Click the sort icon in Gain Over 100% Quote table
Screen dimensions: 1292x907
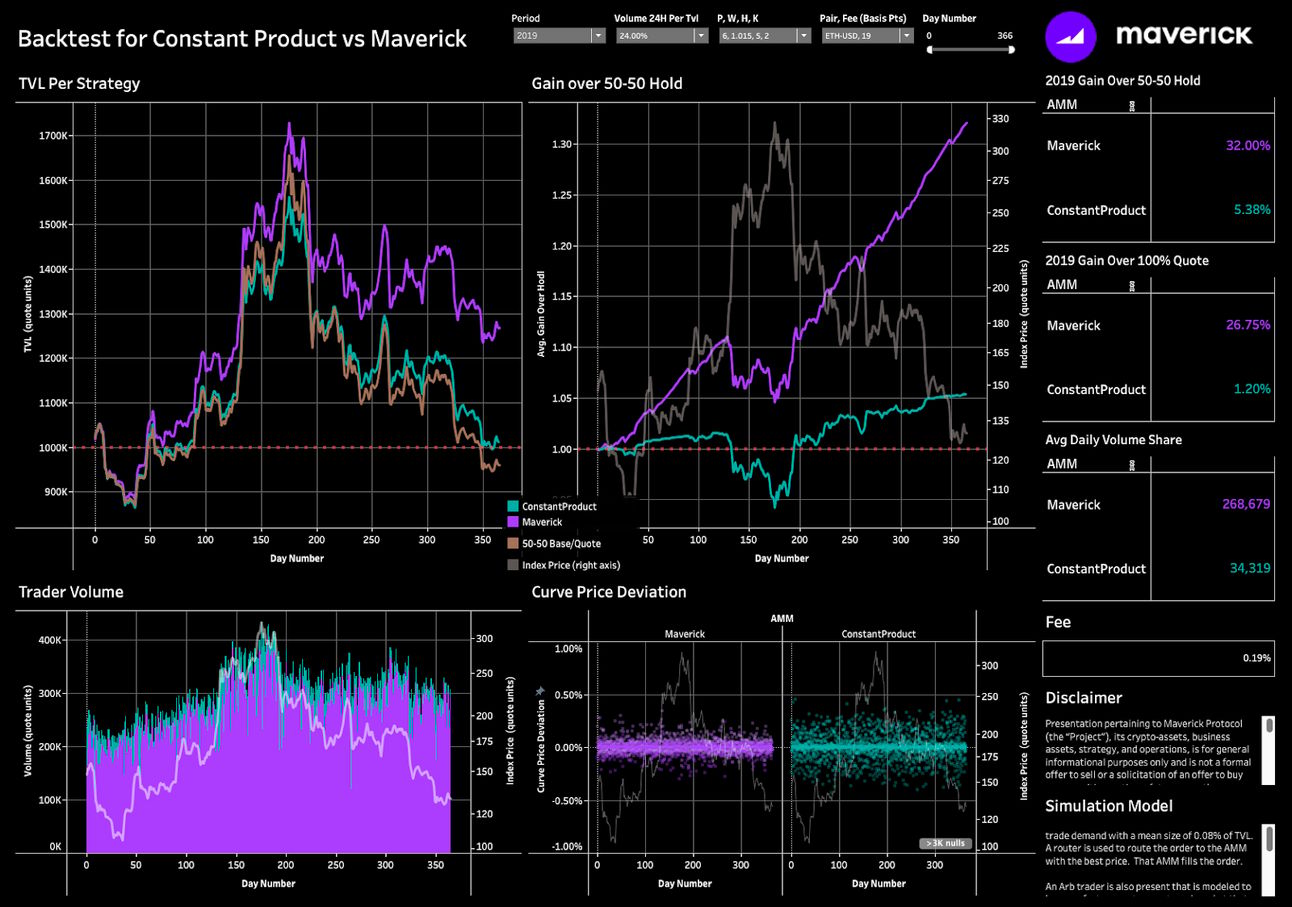click(x=1133, y=285)
